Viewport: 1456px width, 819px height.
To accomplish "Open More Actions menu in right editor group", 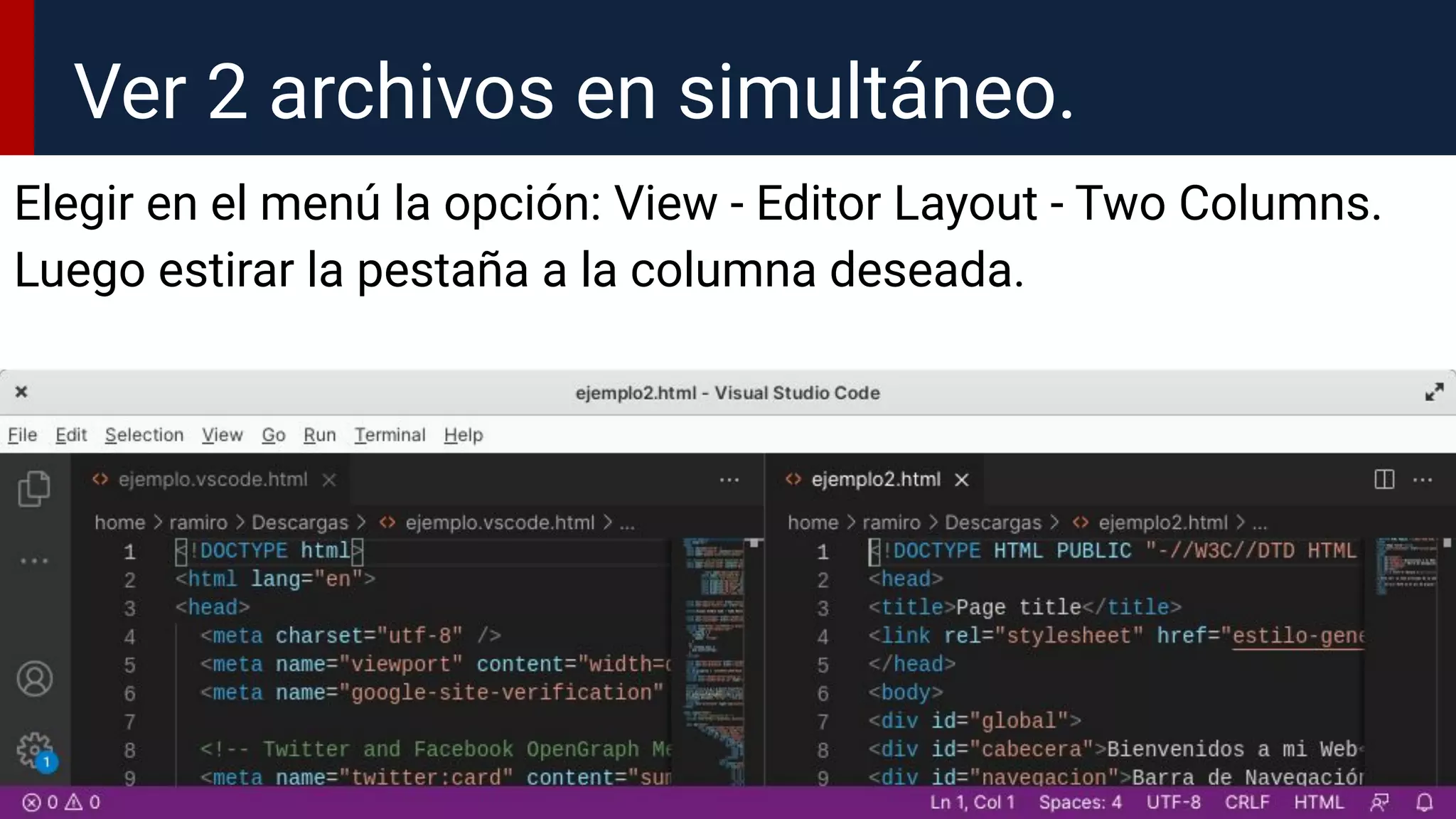I will tap(1423, 480).
